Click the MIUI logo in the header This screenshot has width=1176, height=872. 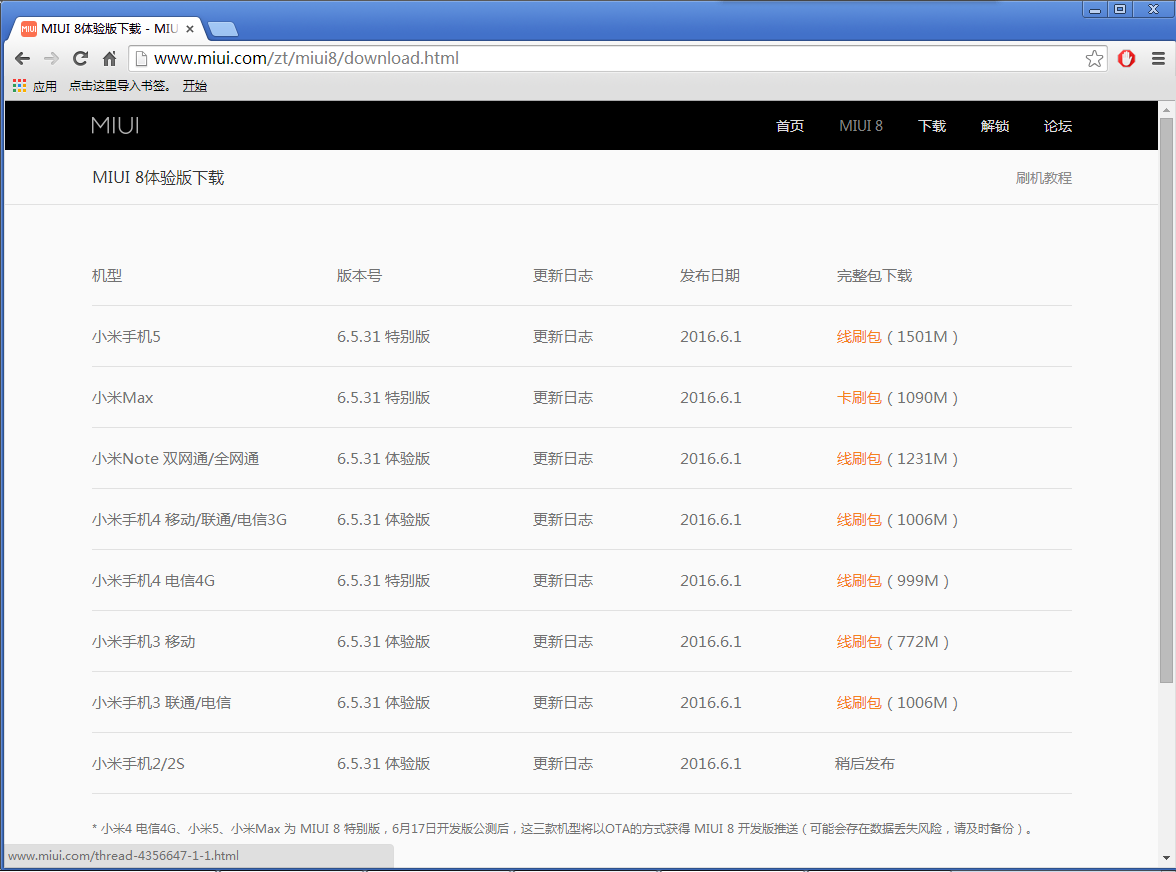coord(116,125)
